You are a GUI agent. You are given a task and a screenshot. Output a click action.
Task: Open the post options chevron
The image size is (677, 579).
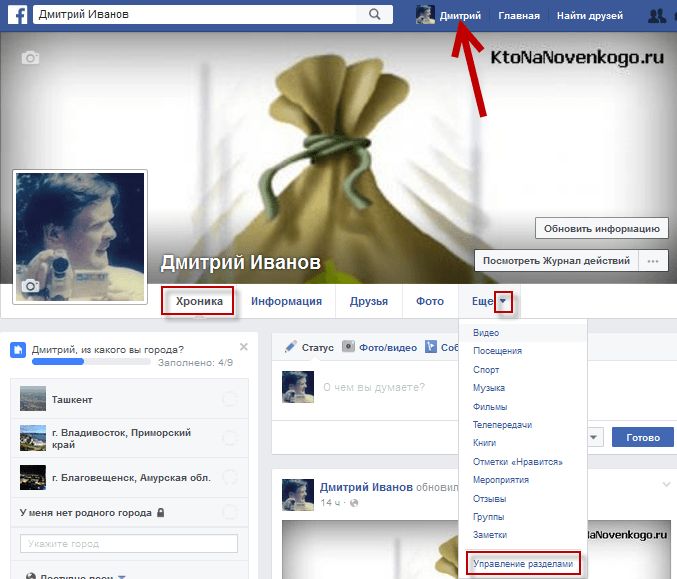(x=666, y=484)
